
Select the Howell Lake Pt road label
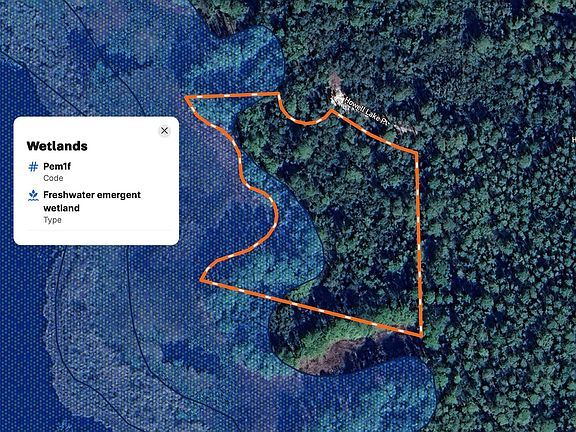pyautogui.click(x=367, y=111)
